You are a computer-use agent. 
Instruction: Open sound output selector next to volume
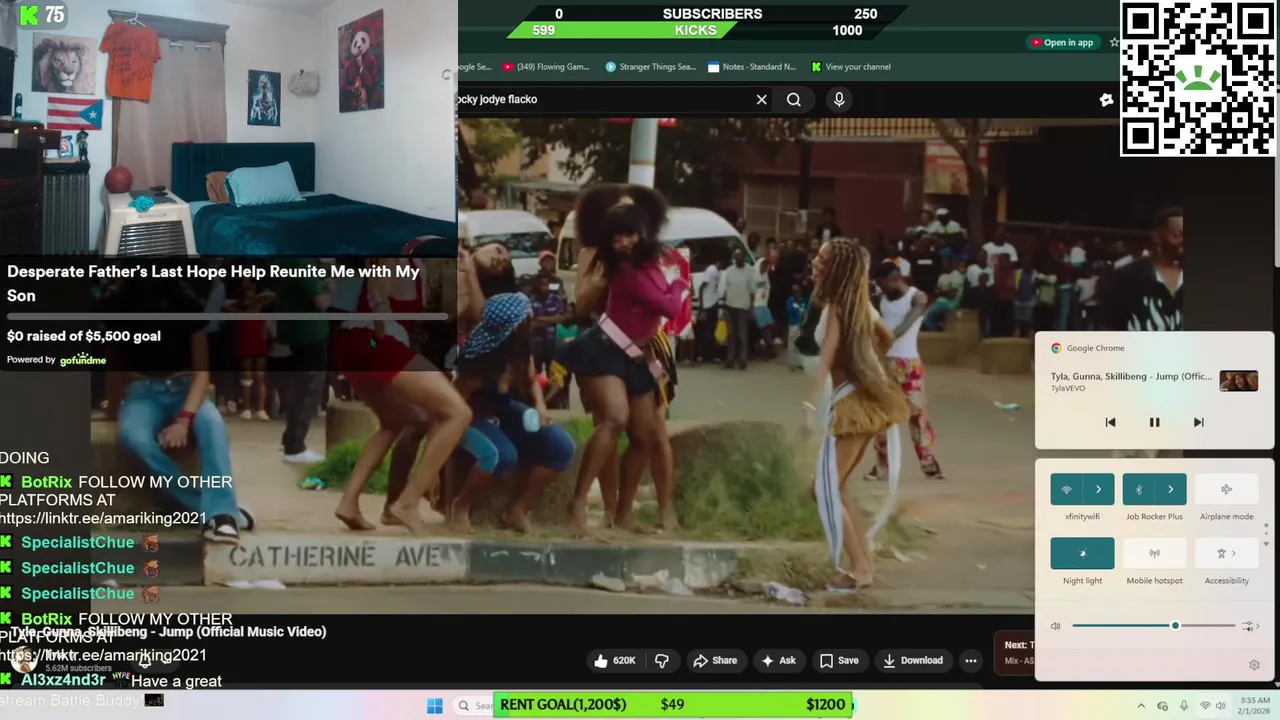[x=1250, y=626]
